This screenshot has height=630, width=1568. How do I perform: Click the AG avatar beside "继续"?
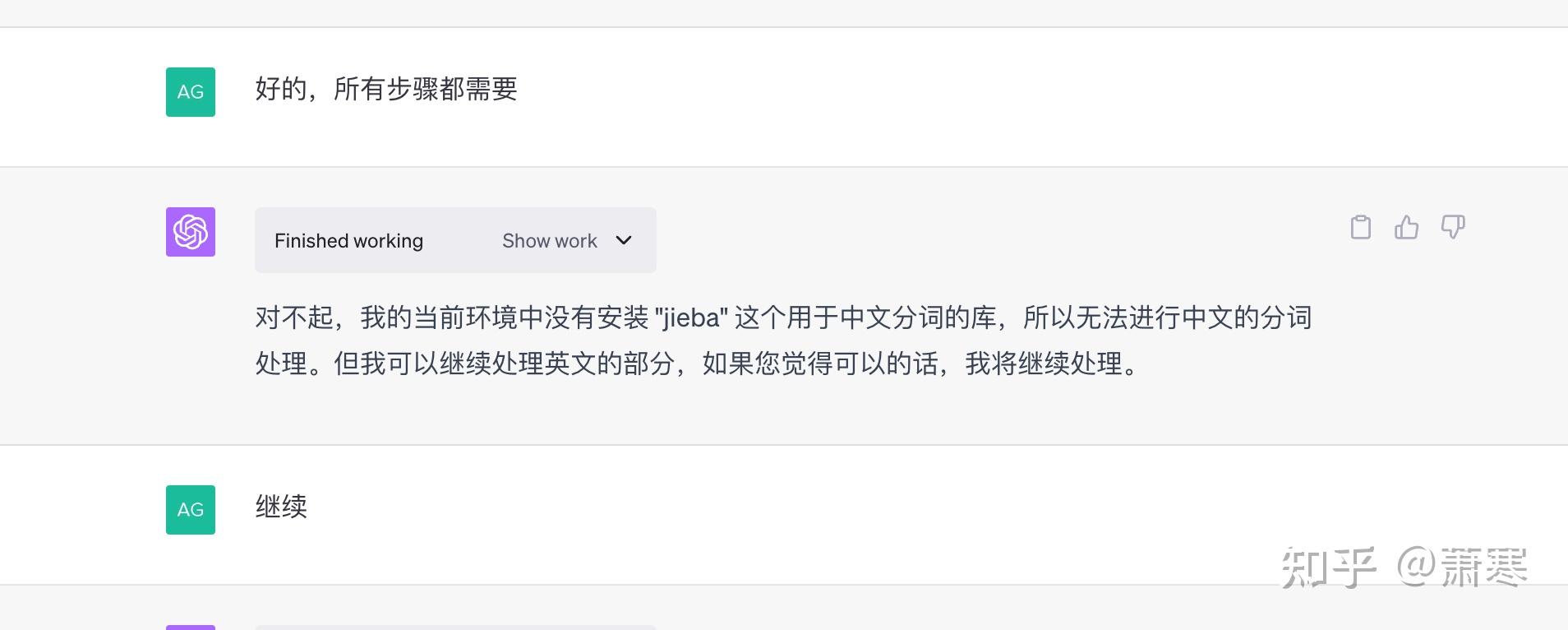coord(191,510)
